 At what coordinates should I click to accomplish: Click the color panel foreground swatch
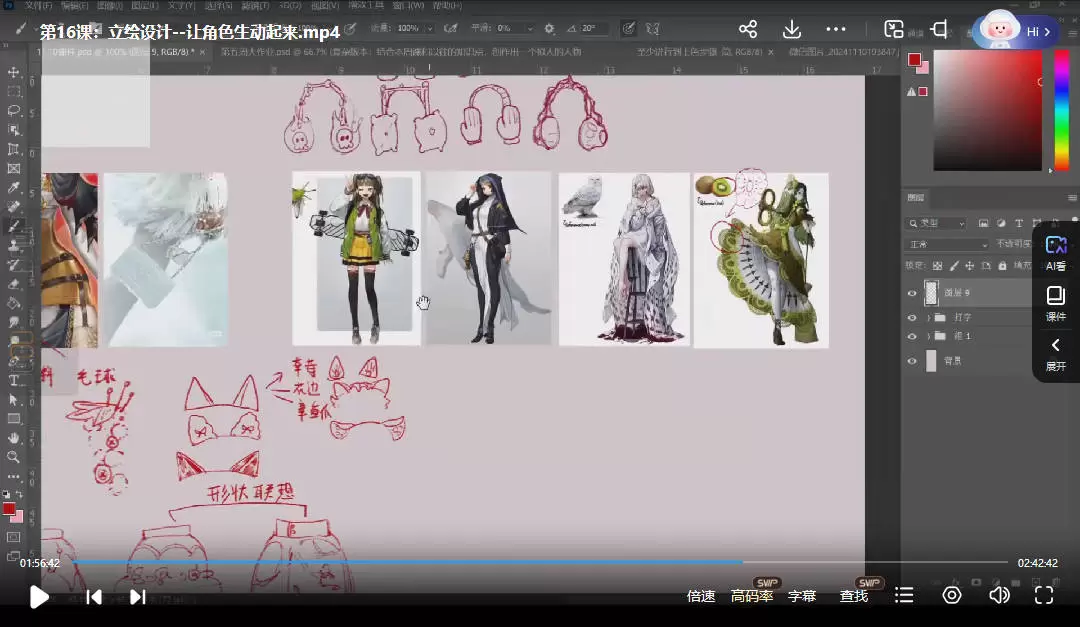pos(914,60)
